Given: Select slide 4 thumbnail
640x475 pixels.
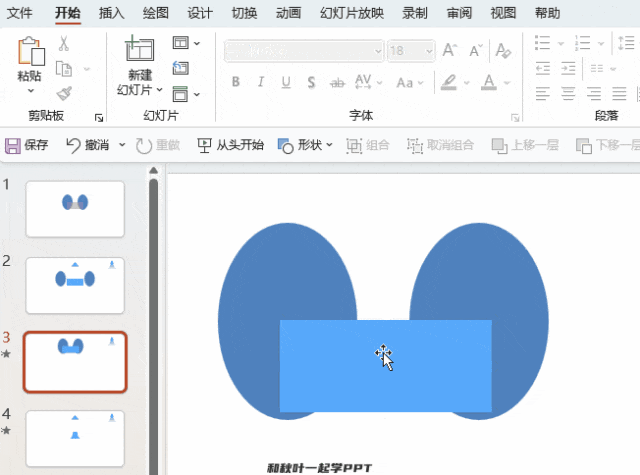Looking at the screenshot, I should (x=75, y=438).
